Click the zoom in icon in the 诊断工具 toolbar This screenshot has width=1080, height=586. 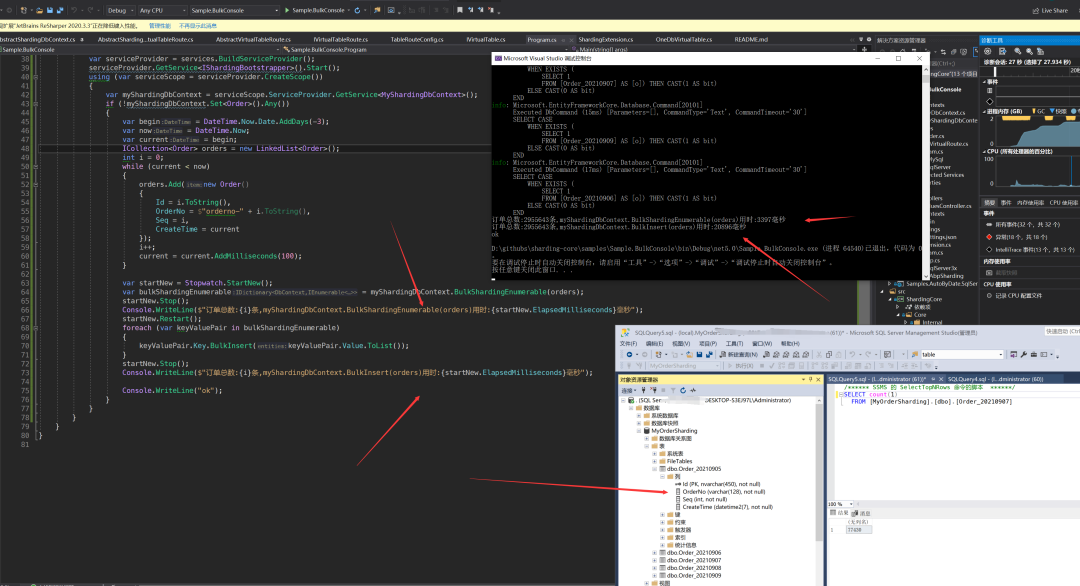tap(1017, 52)
